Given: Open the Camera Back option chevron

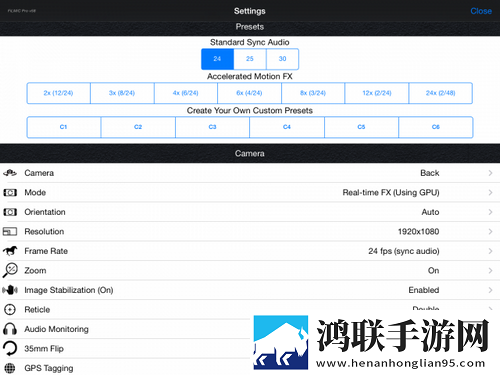Looking at the screenshot, I should coord(490,173).
